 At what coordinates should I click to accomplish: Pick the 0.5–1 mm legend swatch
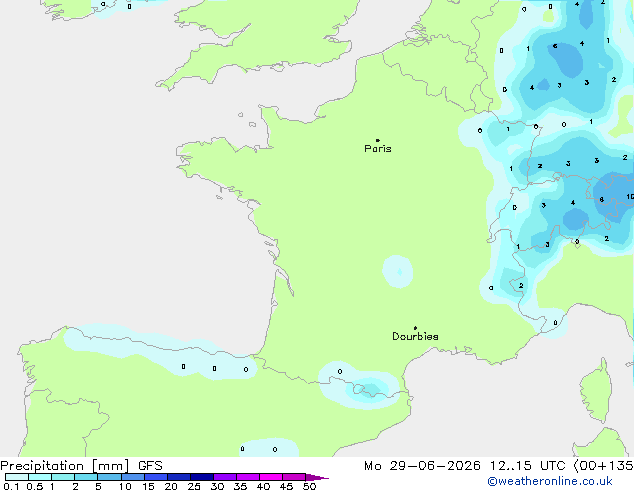click(40, 477)
